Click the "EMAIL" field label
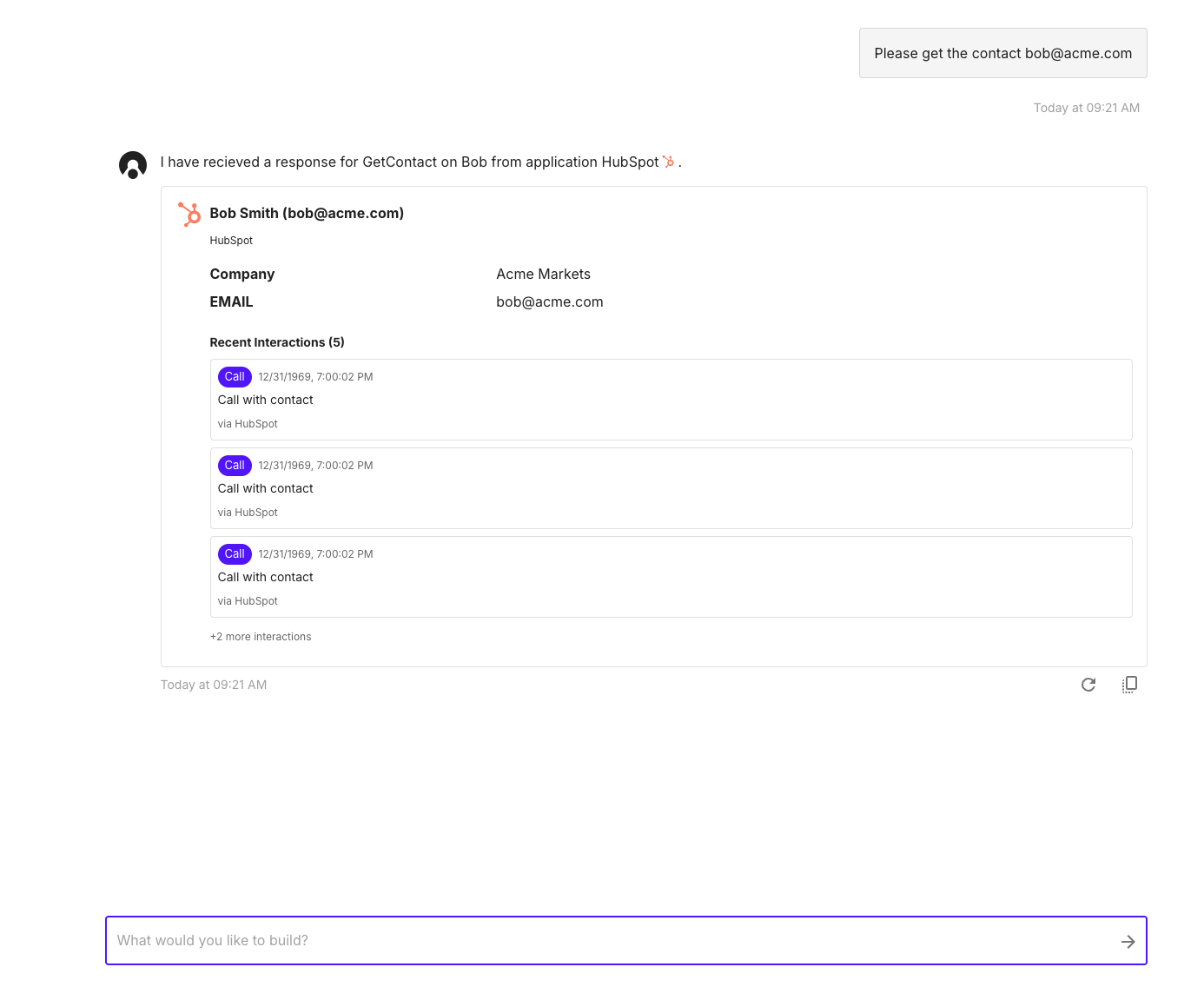 (231, 301)
